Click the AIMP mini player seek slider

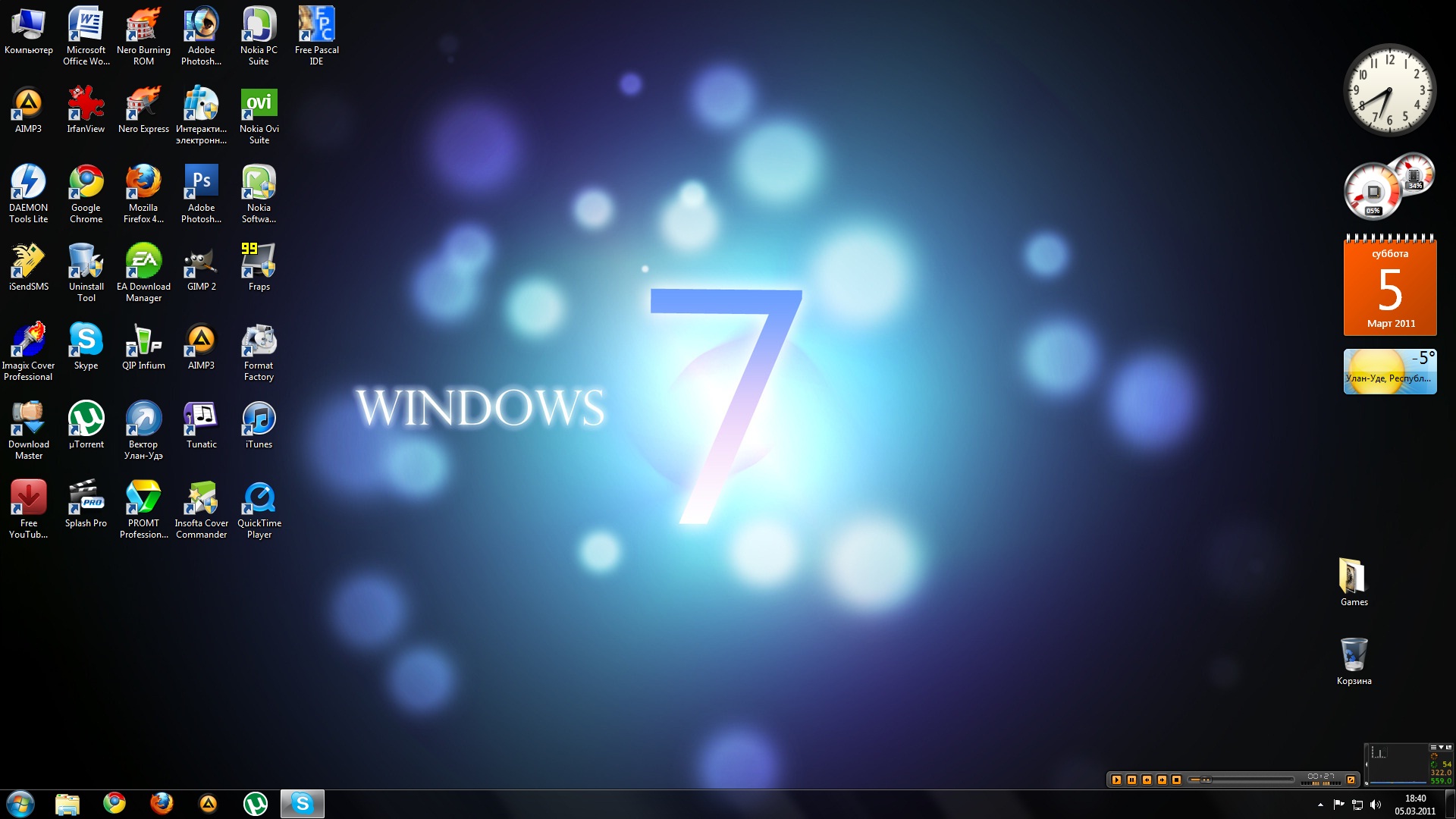(x=1244, y=780)
